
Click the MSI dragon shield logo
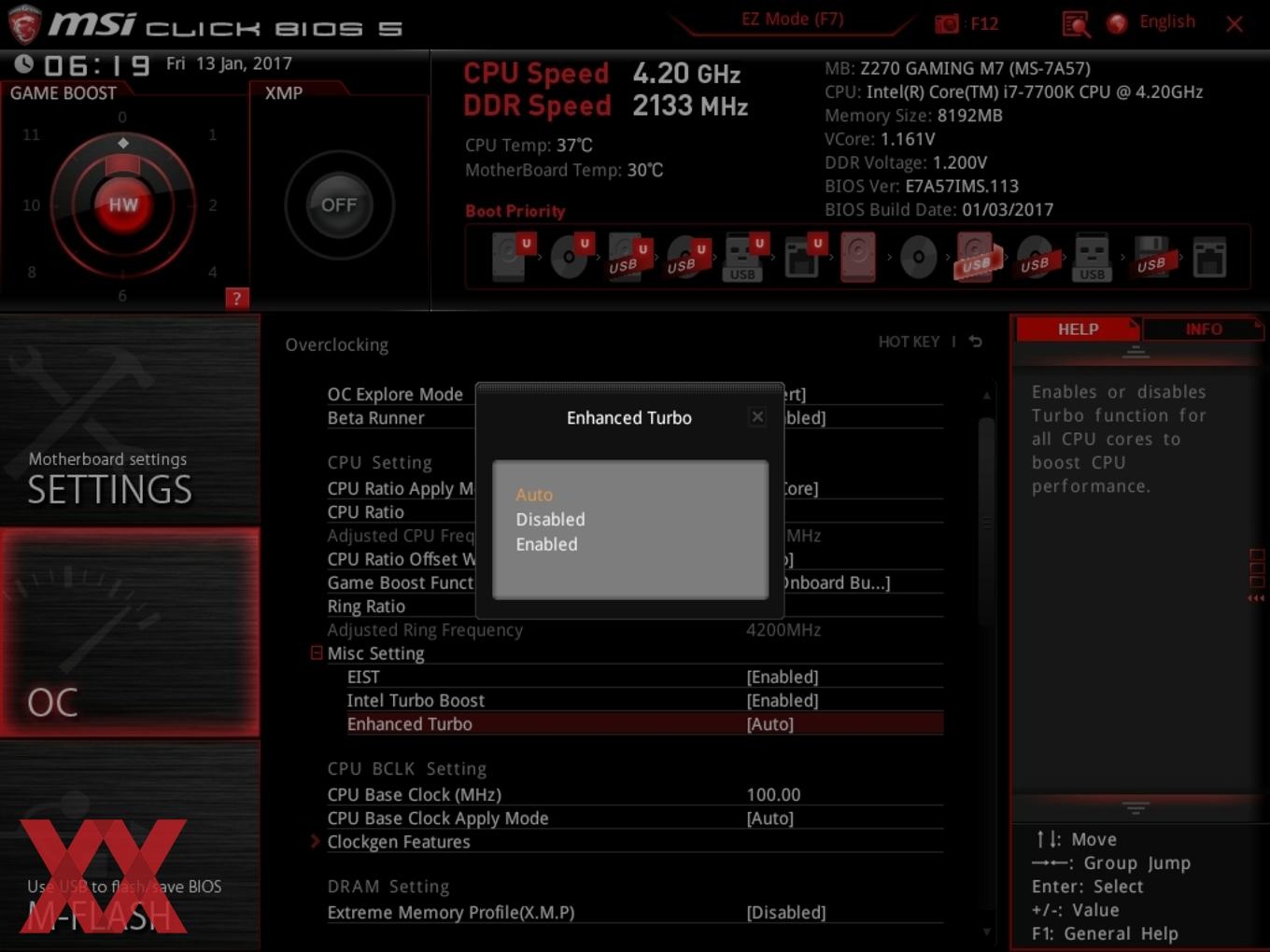24,25
